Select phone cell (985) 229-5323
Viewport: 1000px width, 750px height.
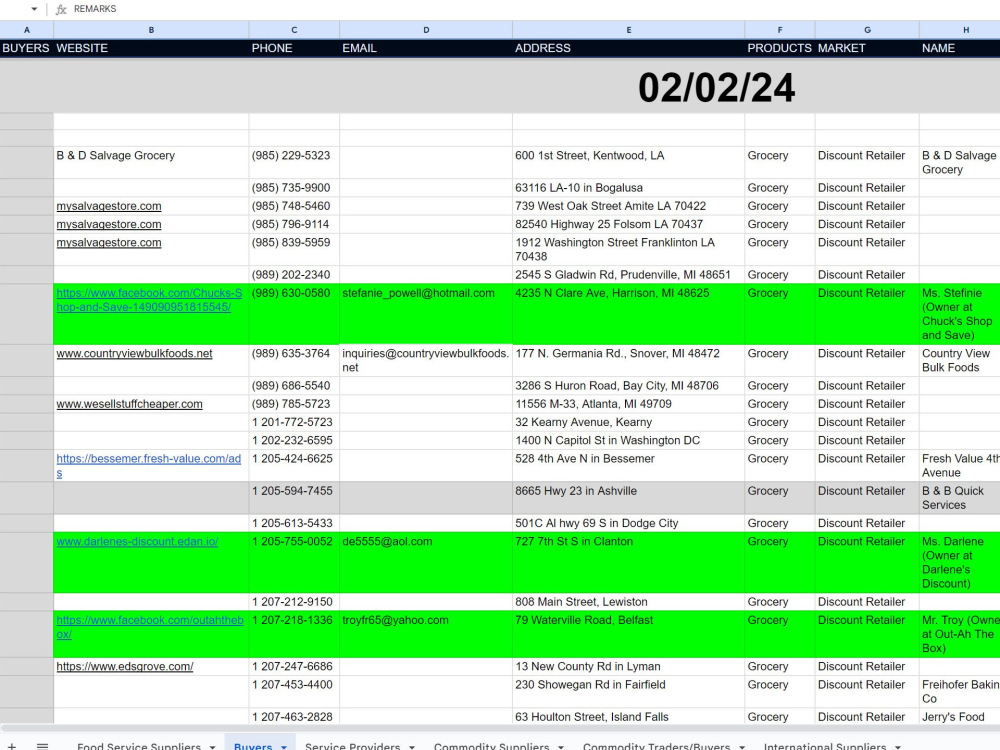294,163
